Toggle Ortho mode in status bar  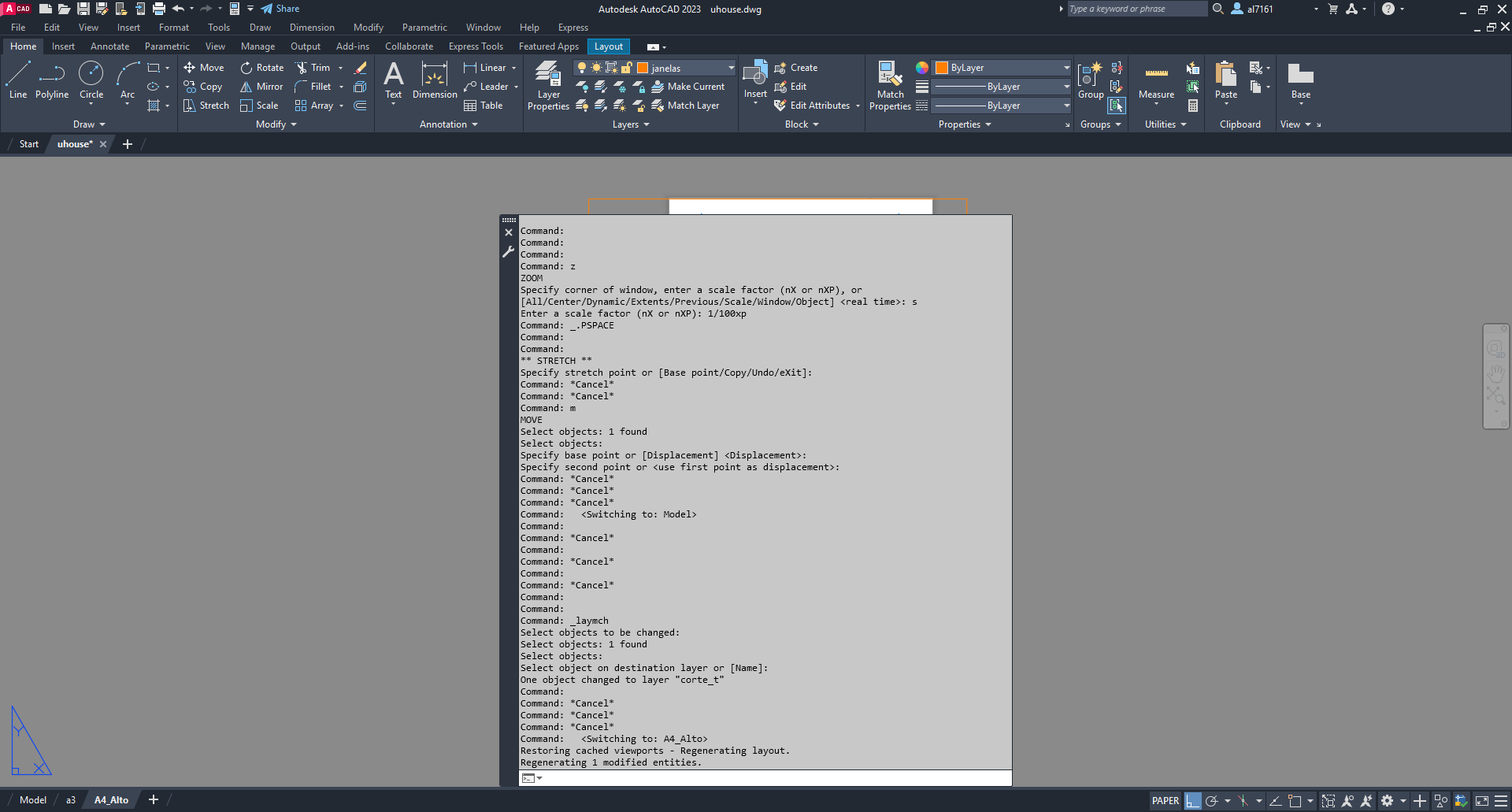[x=1193, y=801]
